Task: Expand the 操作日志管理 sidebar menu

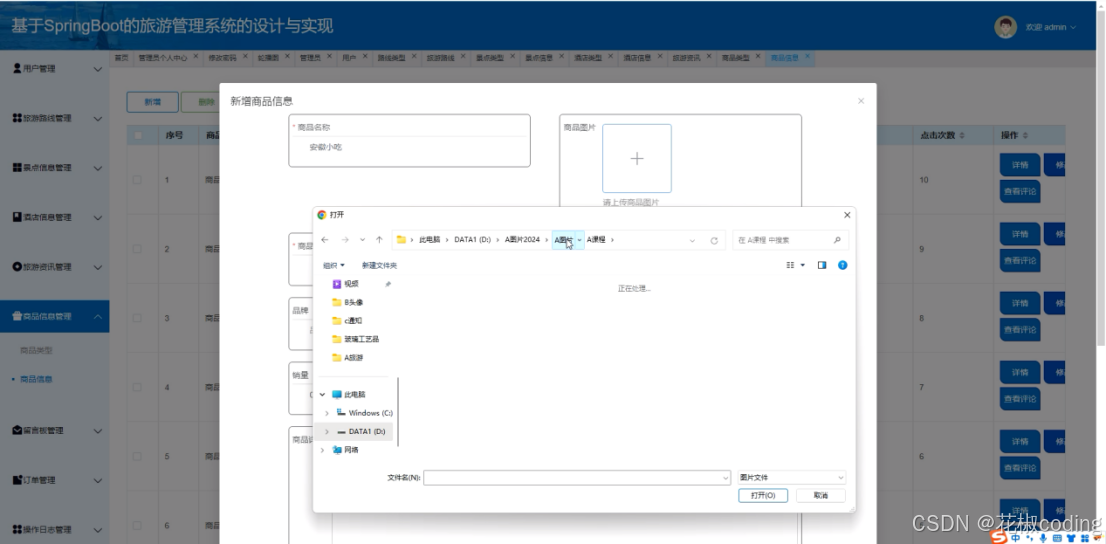Action: pos(54,529)
